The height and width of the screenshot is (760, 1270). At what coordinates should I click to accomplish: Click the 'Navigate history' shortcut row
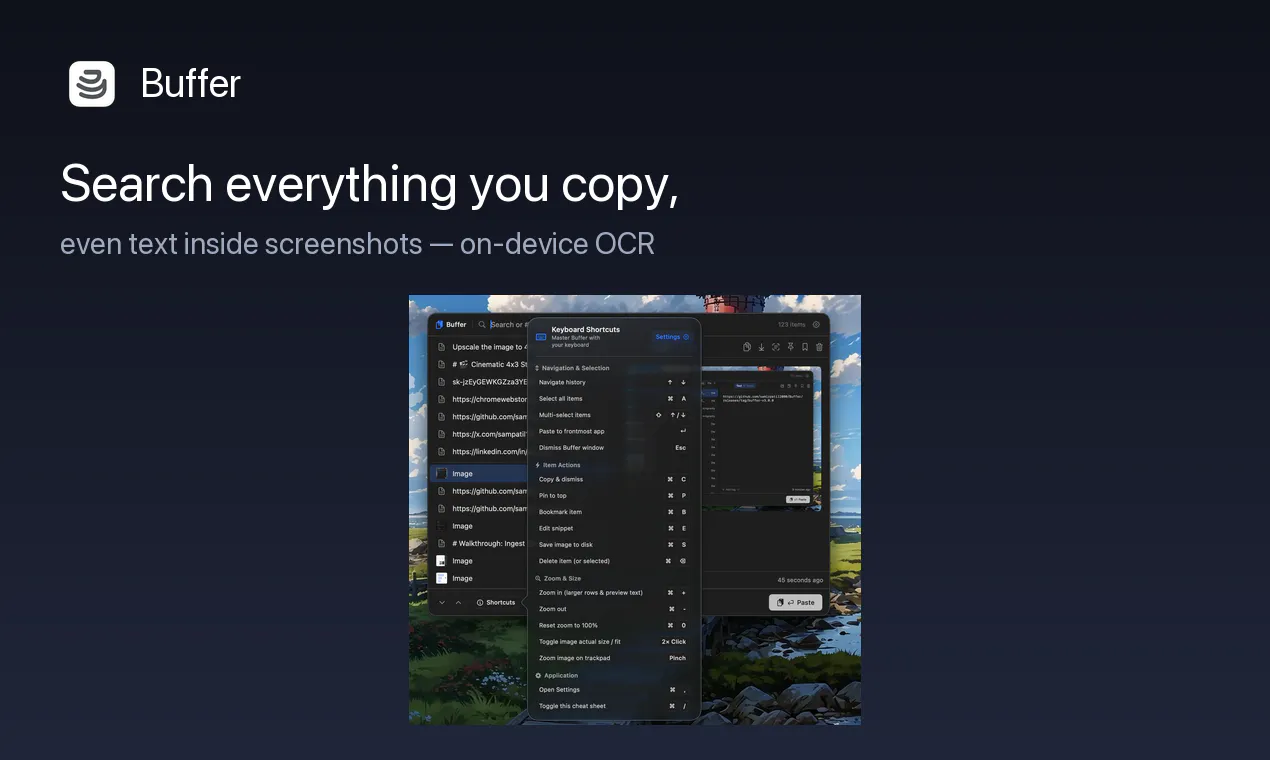[x=613, y=382]
